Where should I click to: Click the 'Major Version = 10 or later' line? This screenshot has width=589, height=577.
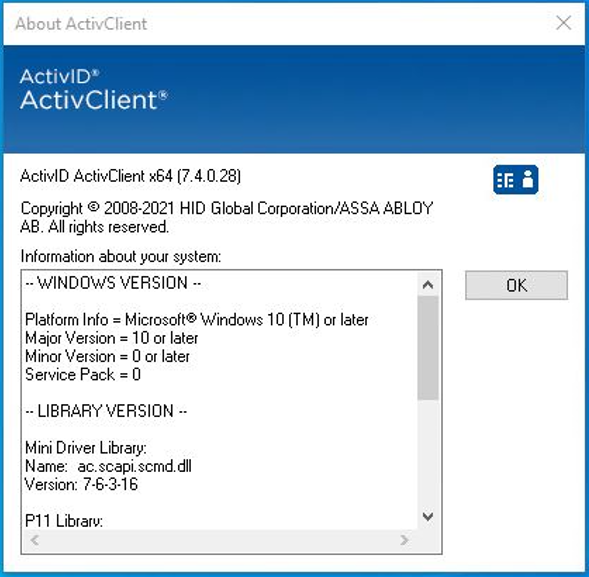(112, 338)
